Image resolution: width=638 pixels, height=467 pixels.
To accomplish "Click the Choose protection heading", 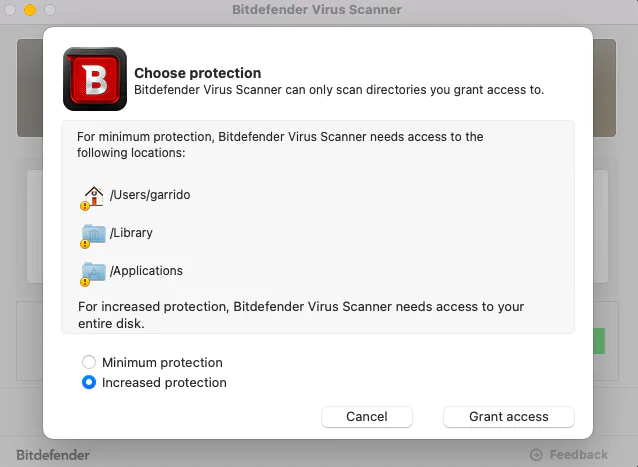I will pyautogui.click(x=197, y=73).
